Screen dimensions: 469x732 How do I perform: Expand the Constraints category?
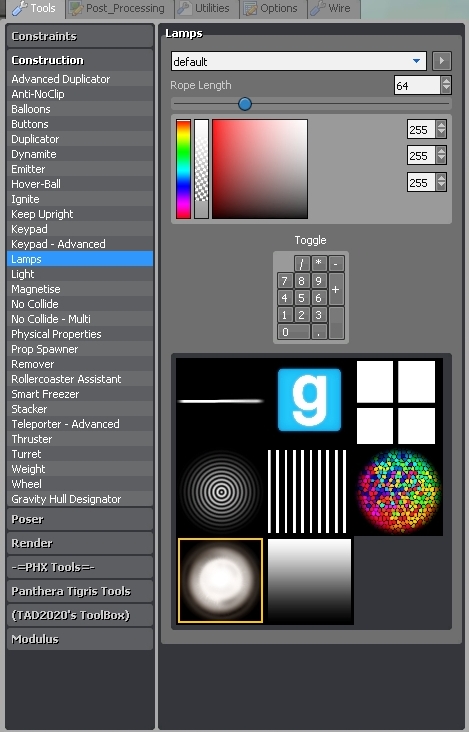pos(80,36)
